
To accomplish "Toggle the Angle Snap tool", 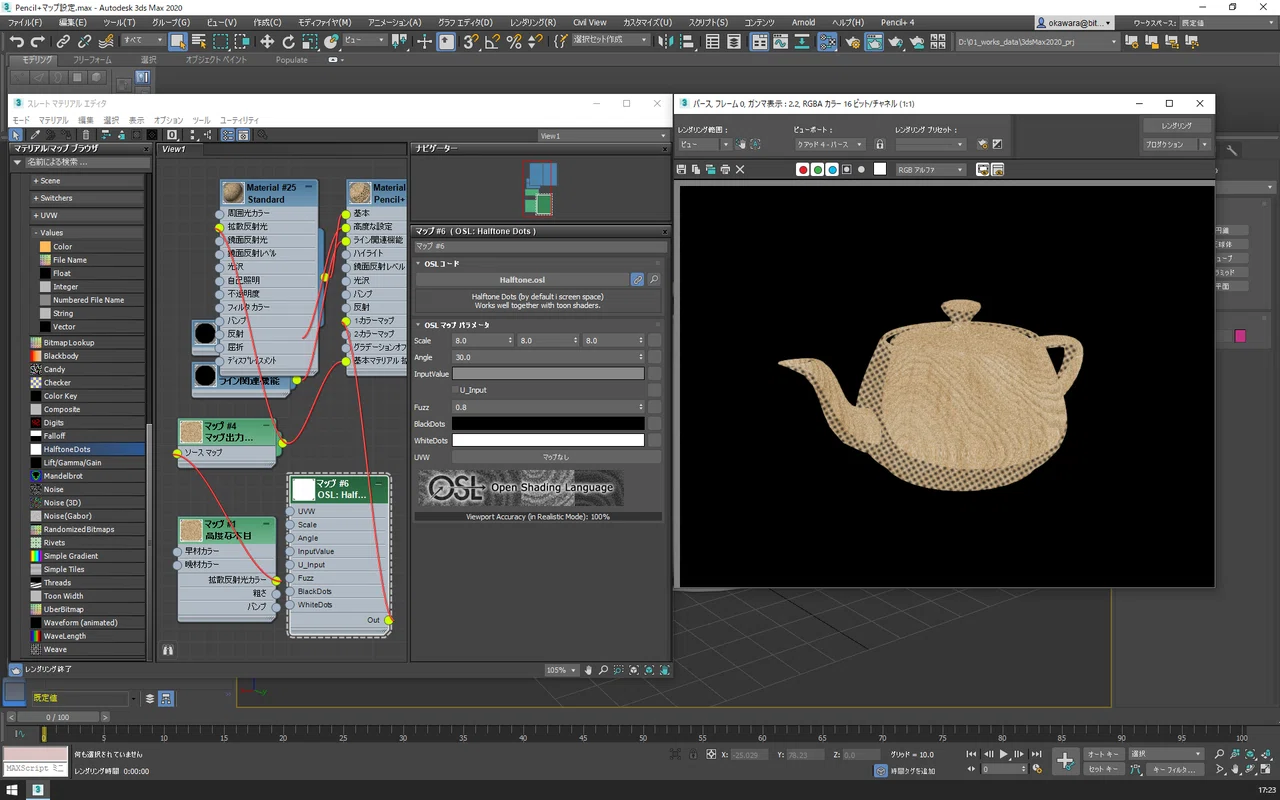I will click(491, 41).
